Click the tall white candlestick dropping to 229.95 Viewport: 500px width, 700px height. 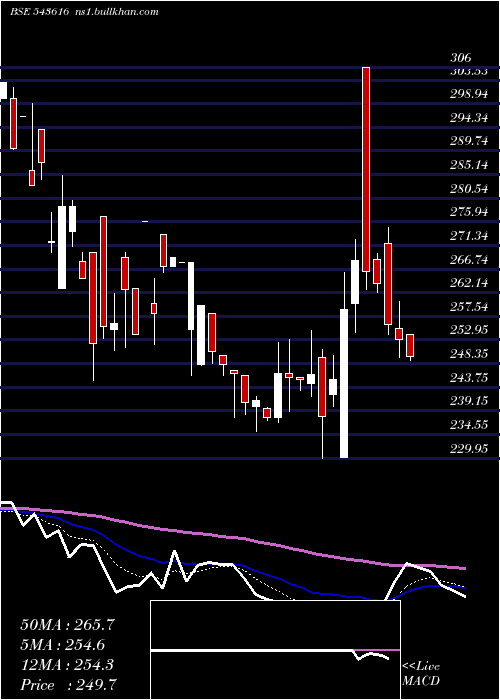click(344, 383)
